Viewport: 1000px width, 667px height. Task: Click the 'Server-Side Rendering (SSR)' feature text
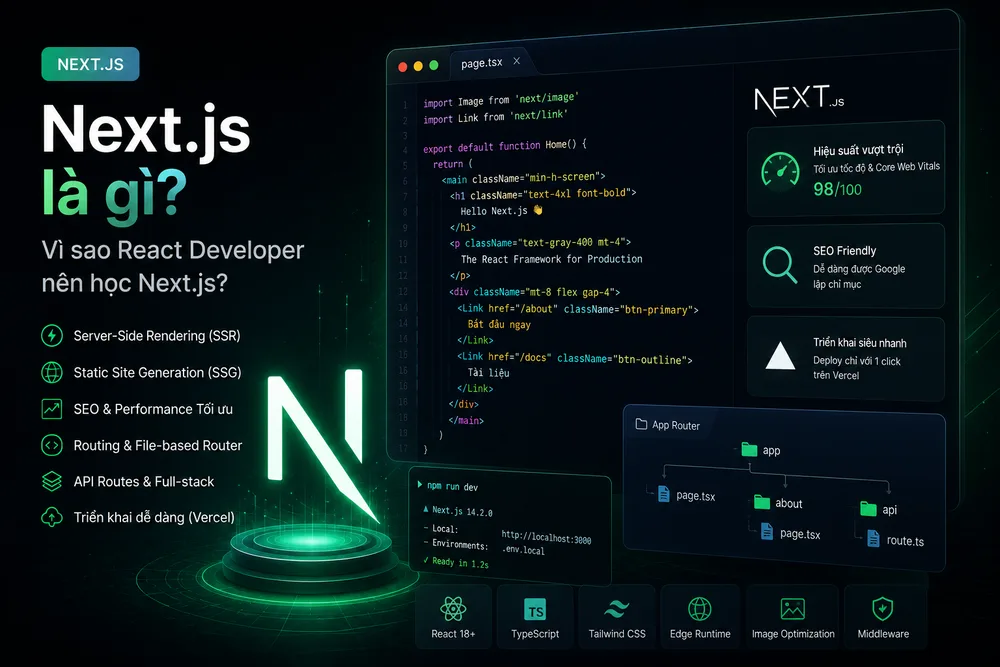click(157, 335)
